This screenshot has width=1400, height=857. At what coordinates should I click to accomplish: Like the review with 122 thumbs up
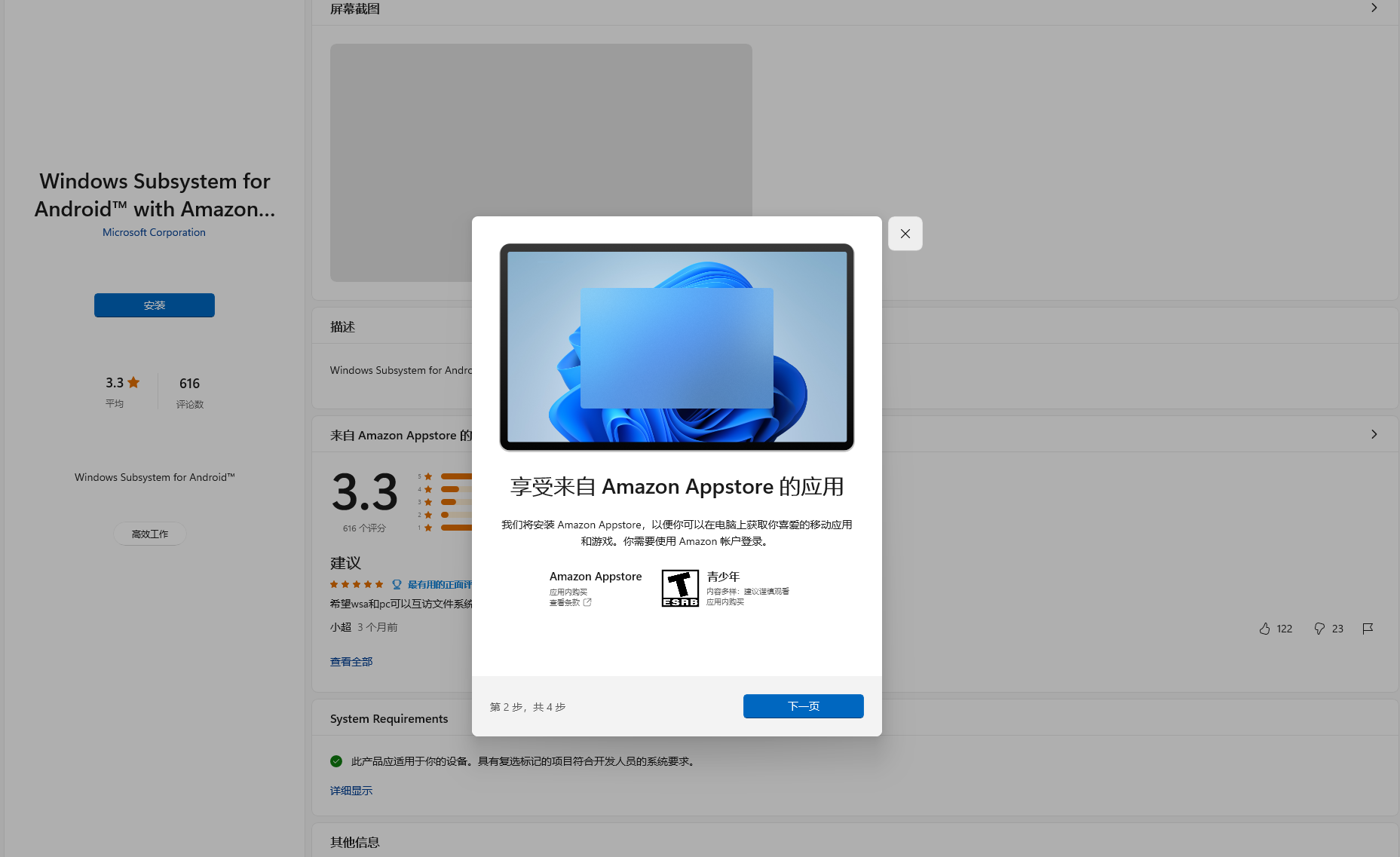(x=1265, y=629)
